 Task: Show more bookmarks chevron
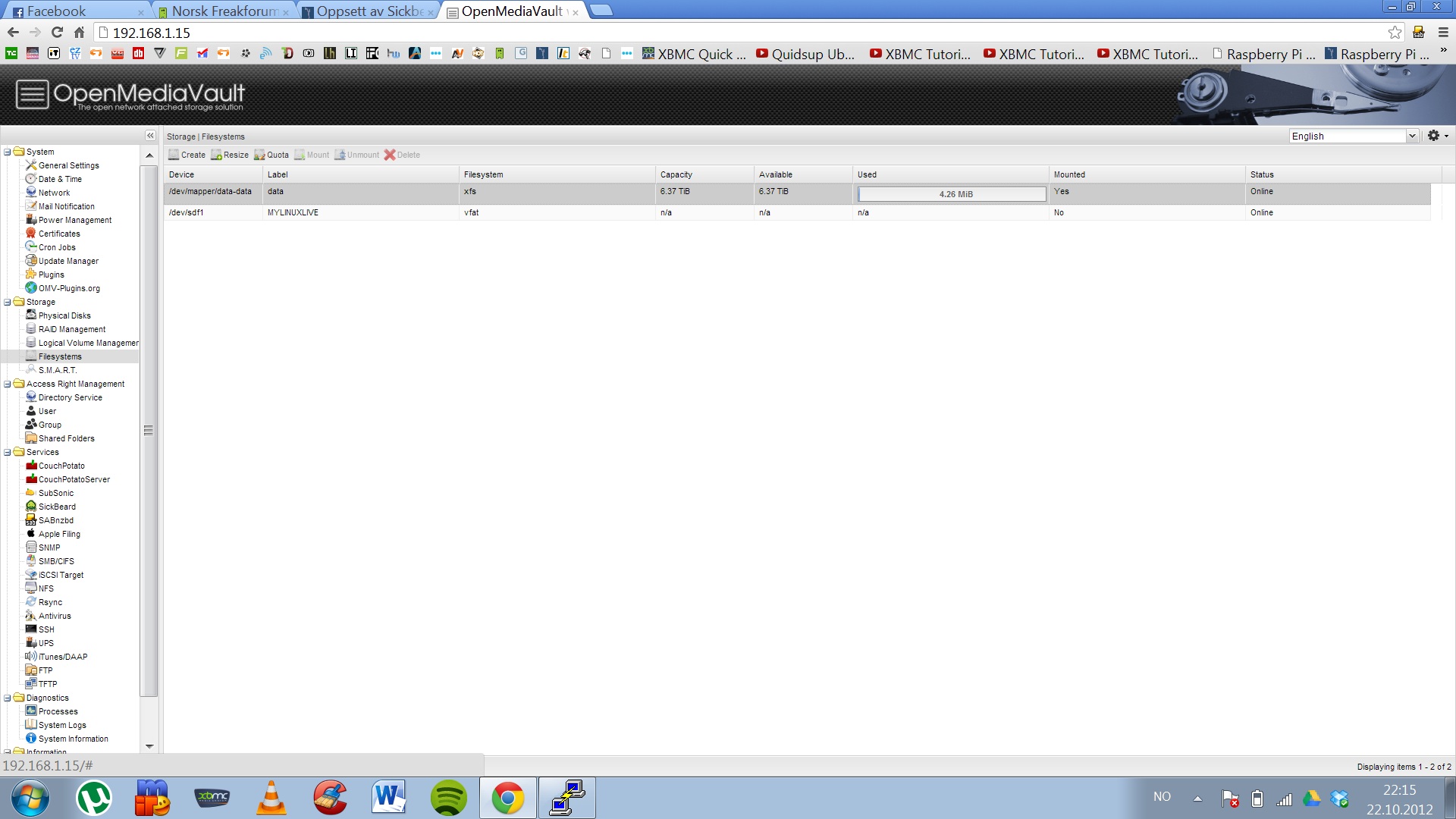tap(1443, 51)
